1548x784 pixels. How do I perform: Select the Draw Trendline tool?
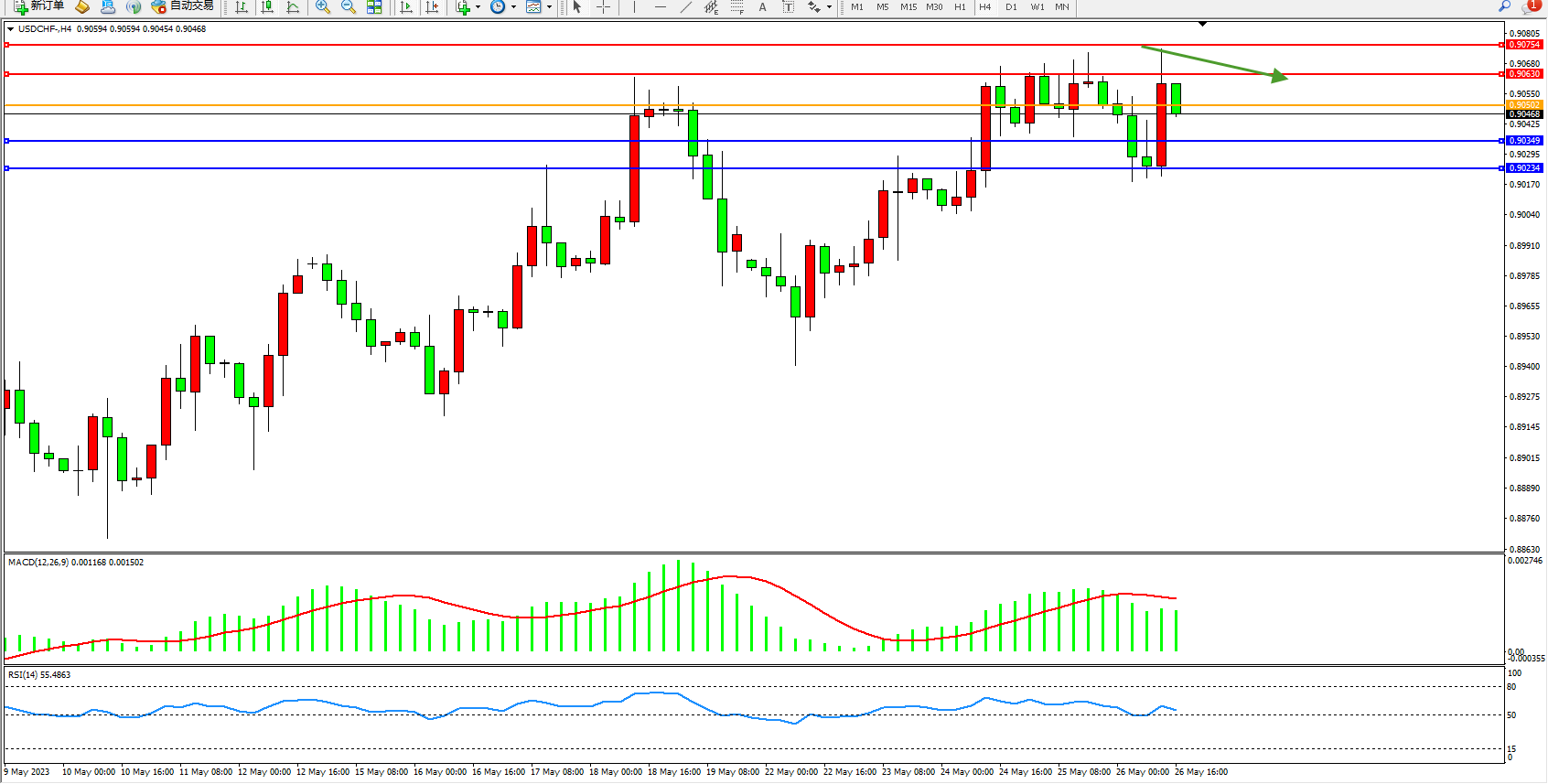[x=685, y=6]
